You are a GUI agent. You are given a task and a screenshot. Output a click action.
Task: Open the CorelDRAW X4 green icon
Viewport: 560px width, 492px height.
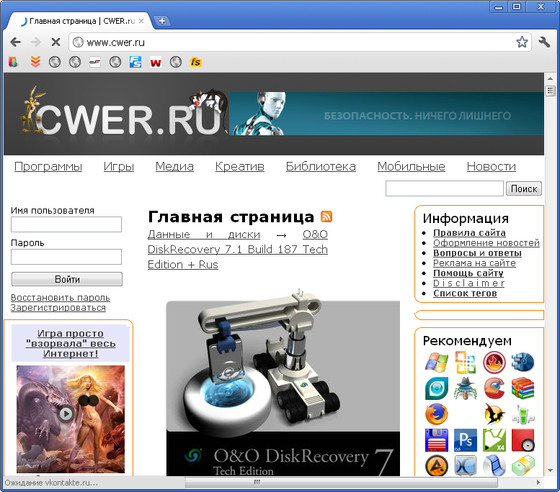click(494, 440)
